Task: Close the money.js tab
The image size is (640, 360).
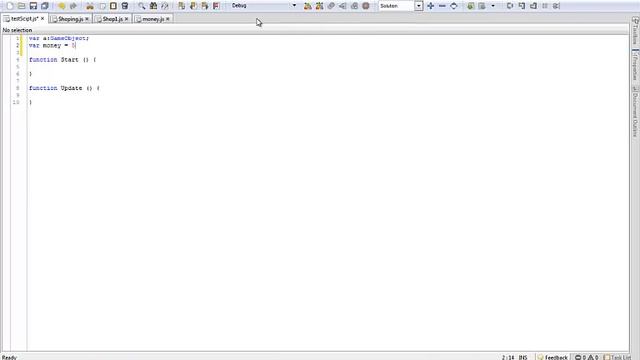Action: 167,19
